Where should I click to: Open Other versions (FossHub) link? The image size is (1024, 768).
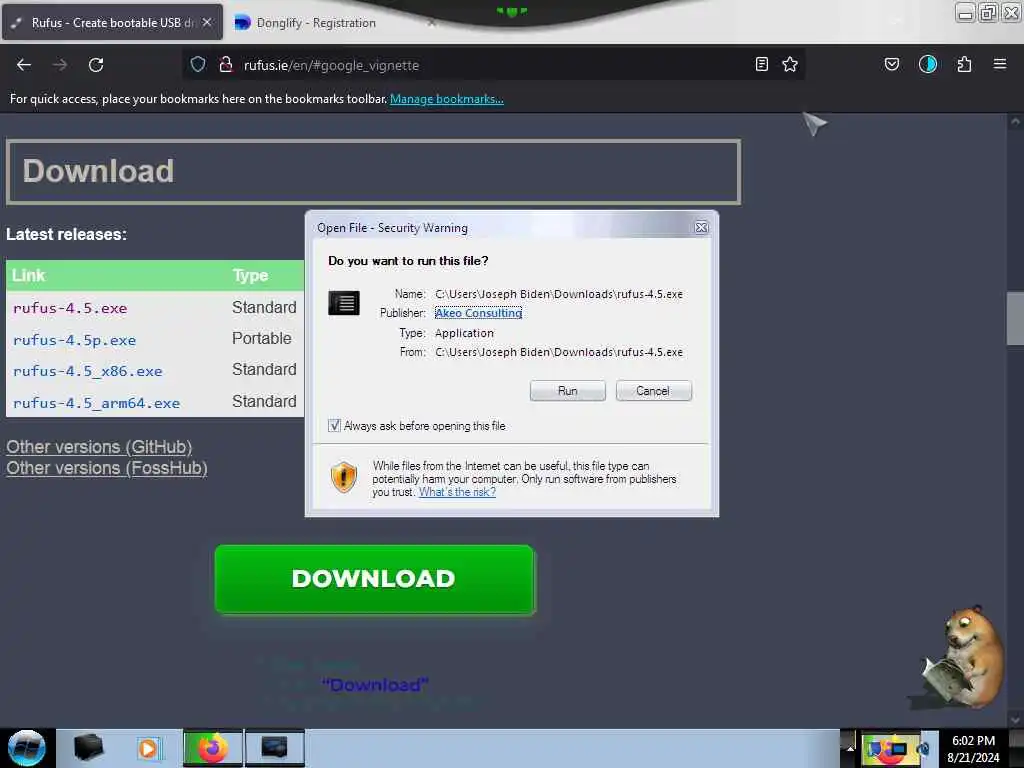(107, 468)
